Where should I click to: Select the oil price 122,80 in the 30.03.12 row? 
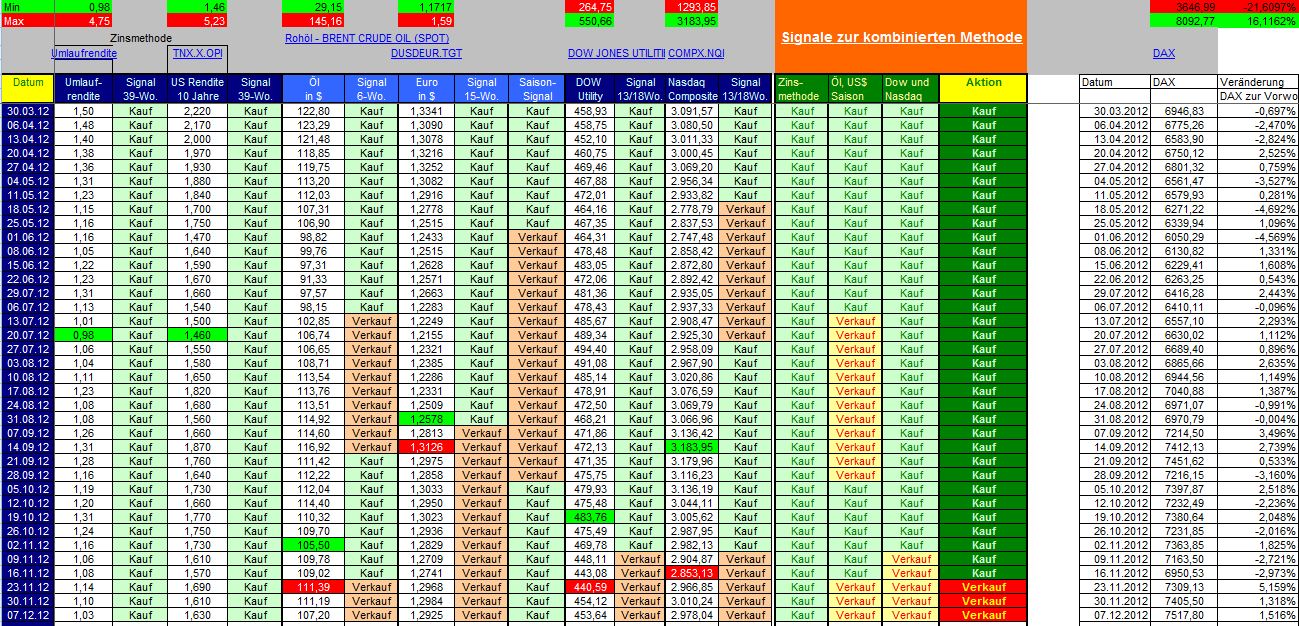(314, 111)
